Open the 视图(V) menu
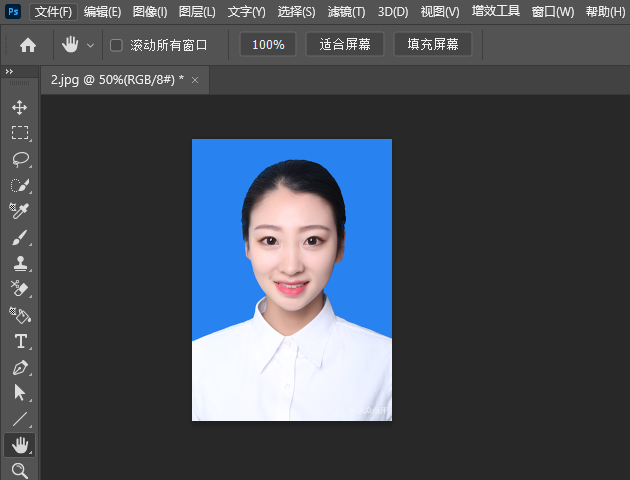Screen dimensions: 630x480 tap(440, 12)
